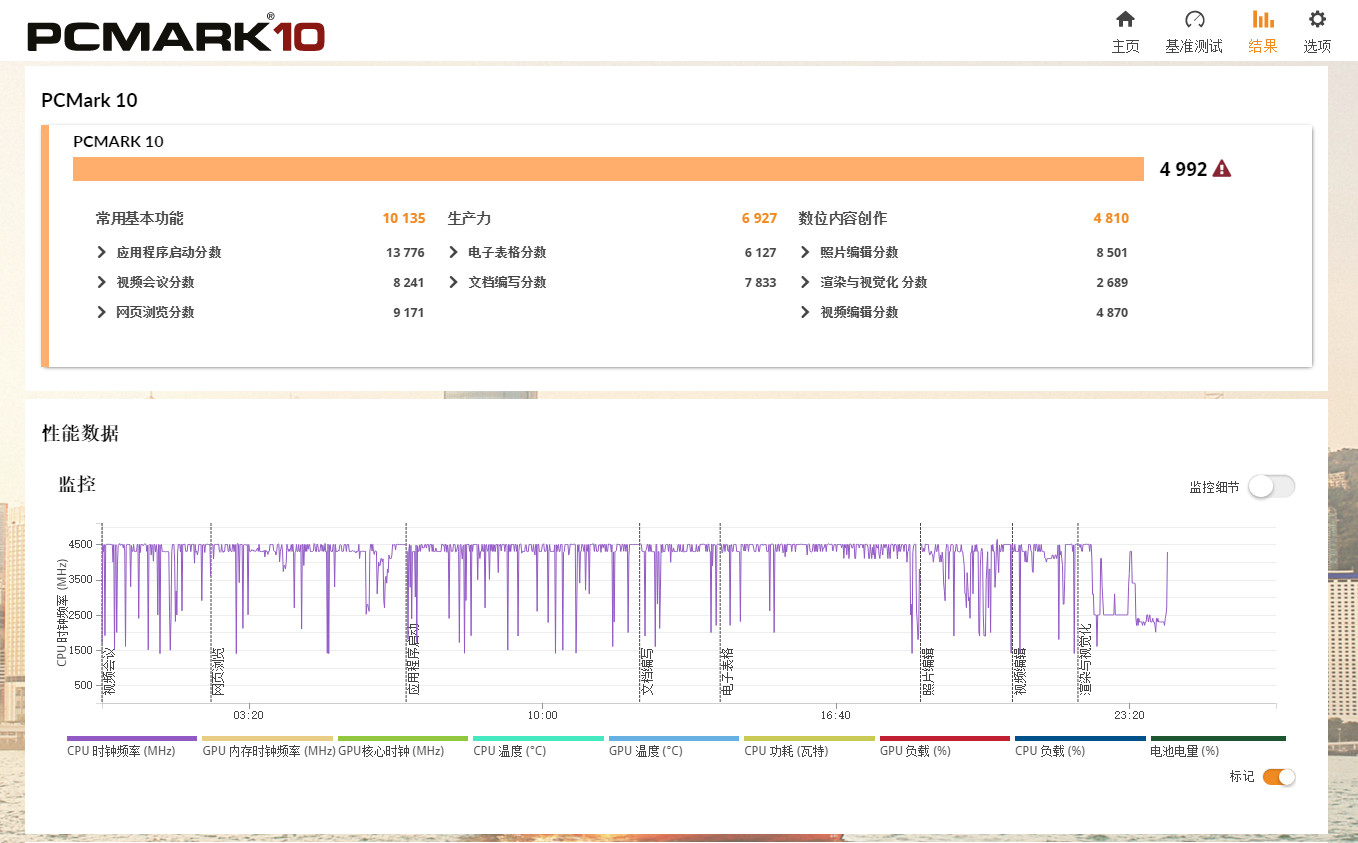Select the GPU 温度 (°C) blue legend swatch
The width and height of the screenshot is (1358, 843).
tap(674, 738)
